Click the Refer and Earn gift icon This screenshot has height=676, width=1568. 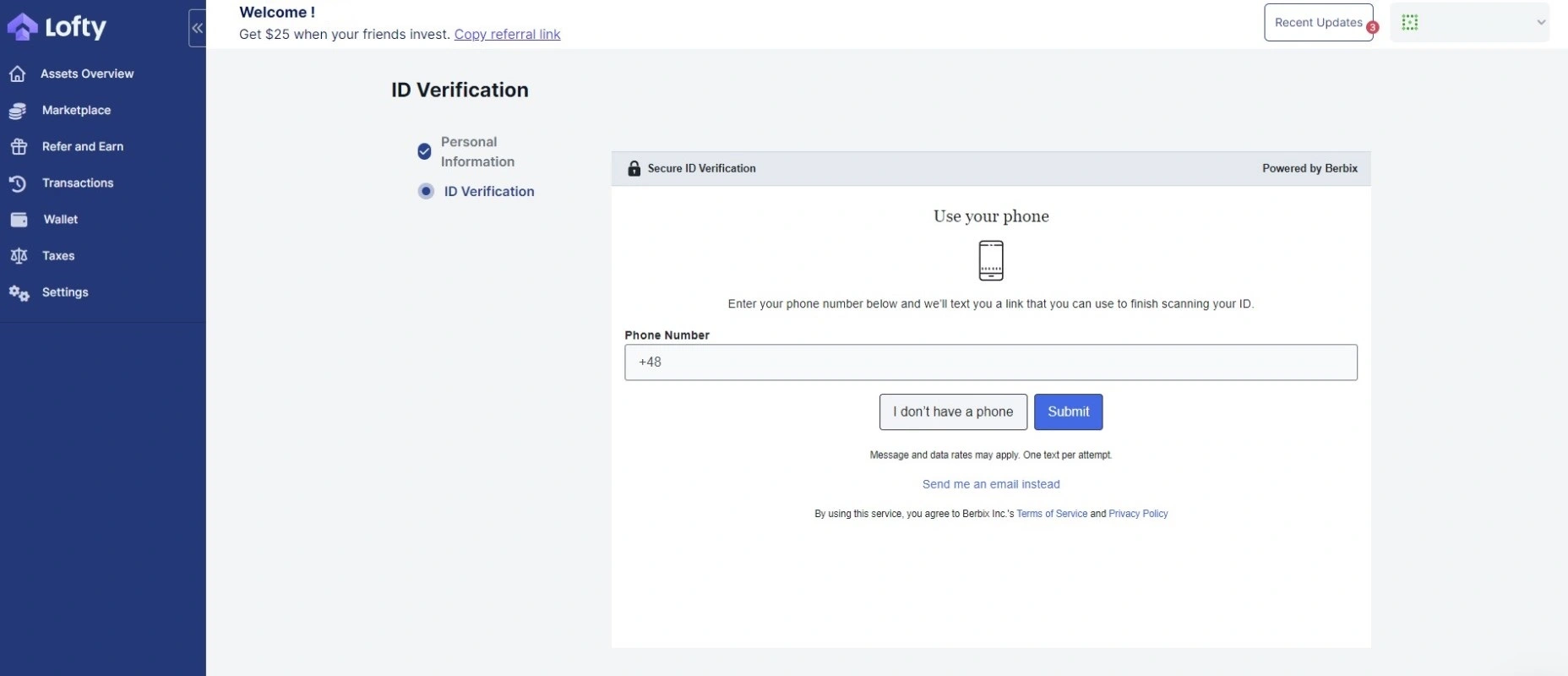(19, 147)
